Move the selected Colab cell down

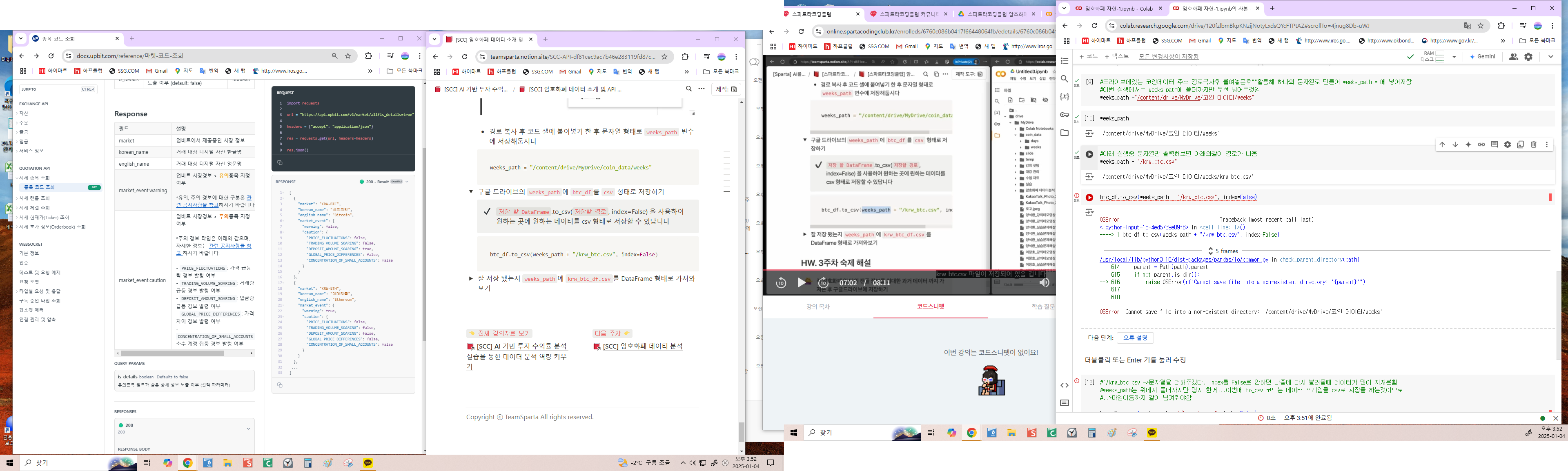(x=1455, y=144)
